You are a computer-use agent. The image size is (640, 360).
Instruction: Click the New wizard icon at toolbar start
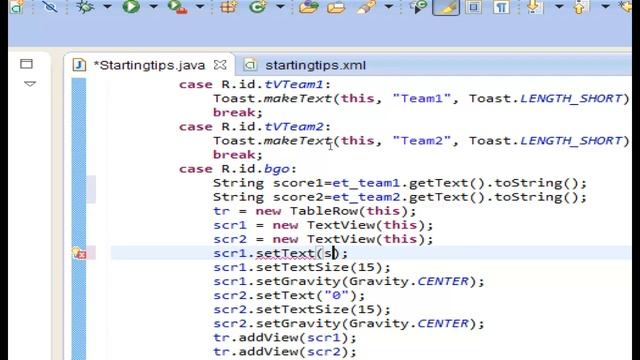[17, 7]
